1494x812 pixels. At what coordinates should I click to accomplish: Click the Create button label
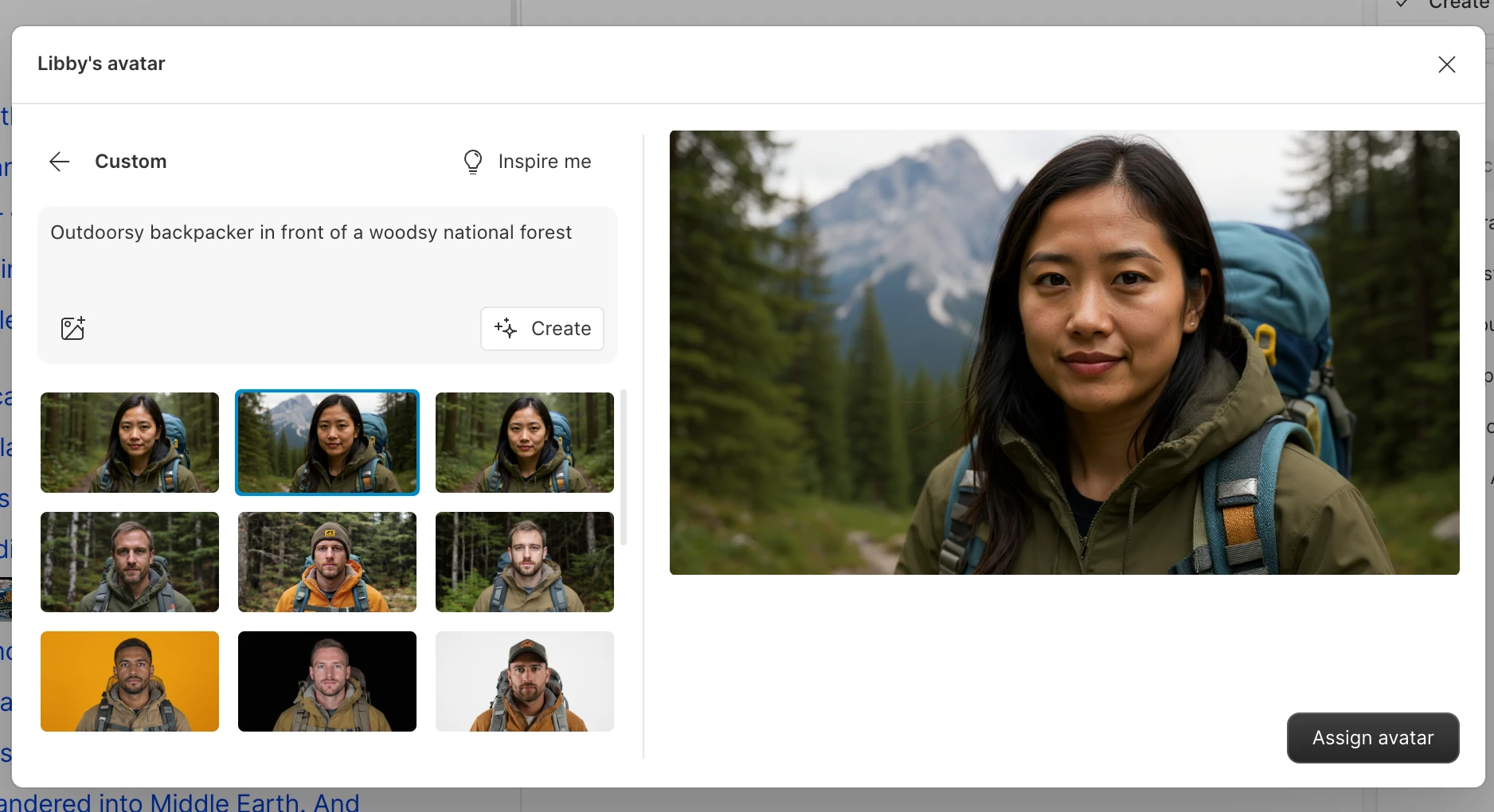(561, 328)
